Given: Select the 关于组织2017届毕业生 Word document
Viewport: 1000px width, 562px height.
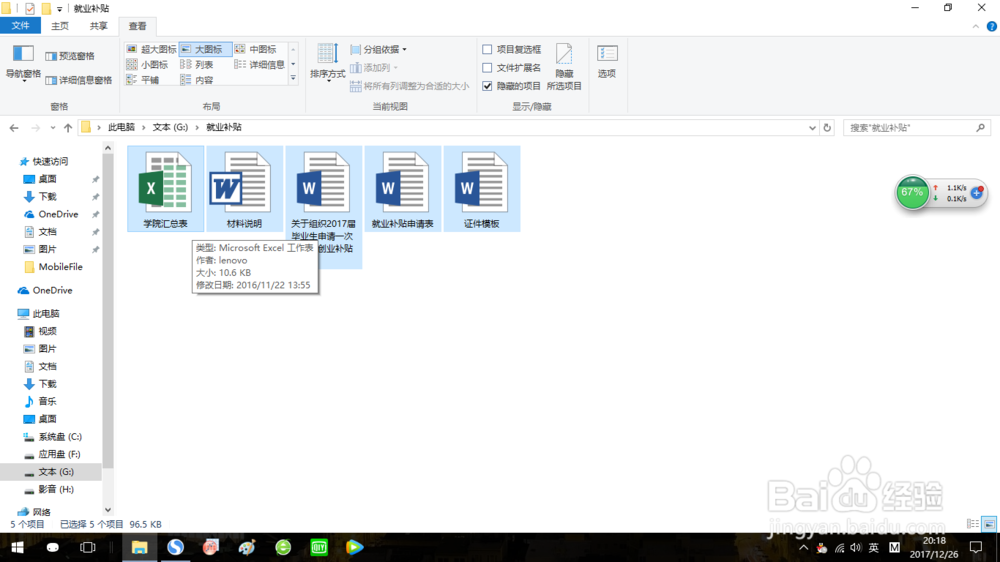Looking at the screenshot, I should (x=323, y=207).
